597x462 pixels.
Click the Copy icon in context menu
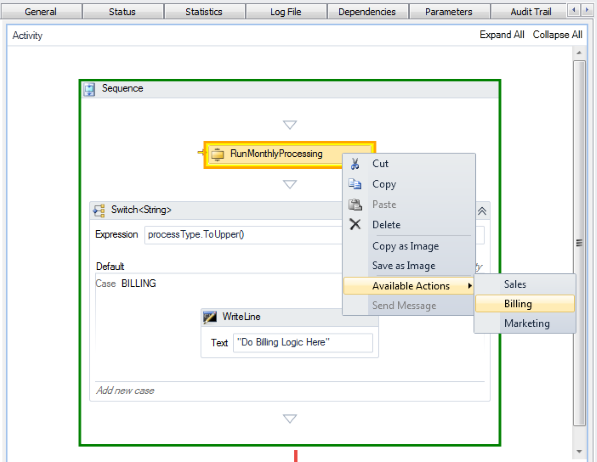click(x=355, y=184)
